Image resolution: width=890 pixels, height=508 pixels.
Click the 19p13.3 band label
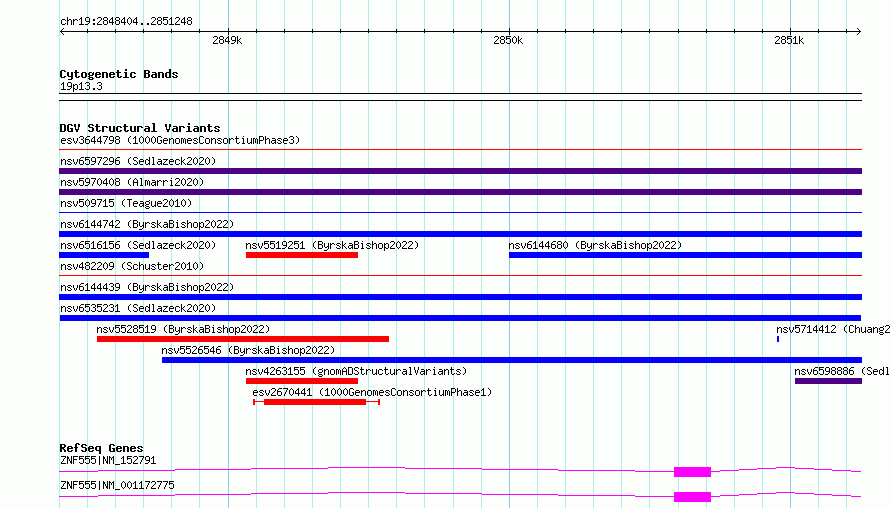(81, 86)
